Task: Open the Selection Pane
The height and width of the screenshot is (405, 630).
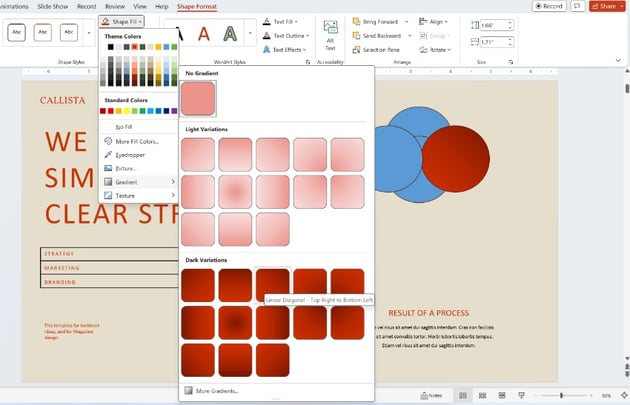Action: 380,49
